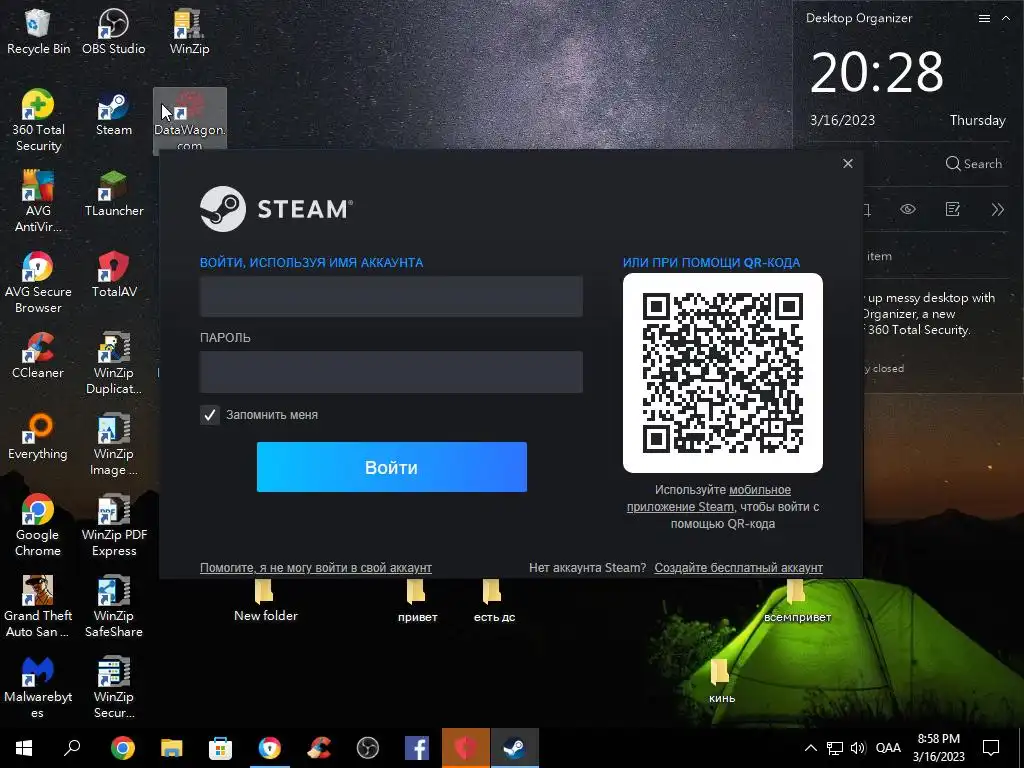Select DataWagon.com desktop shortcut

coord(189,120)
